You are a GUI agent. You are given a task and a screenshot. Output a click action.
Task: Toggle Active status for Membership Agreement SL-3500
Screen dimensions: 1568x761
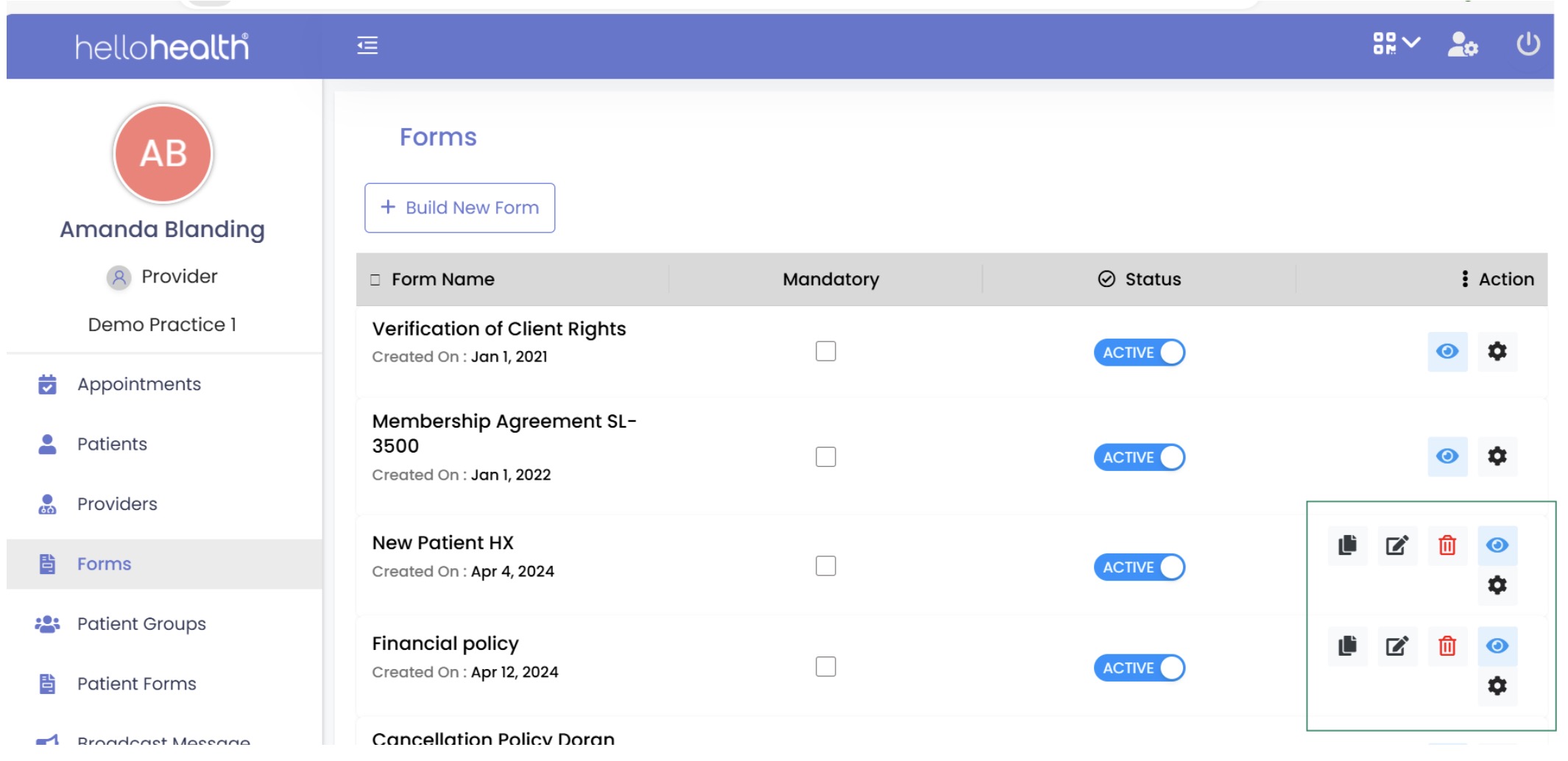pos(1139,458)
